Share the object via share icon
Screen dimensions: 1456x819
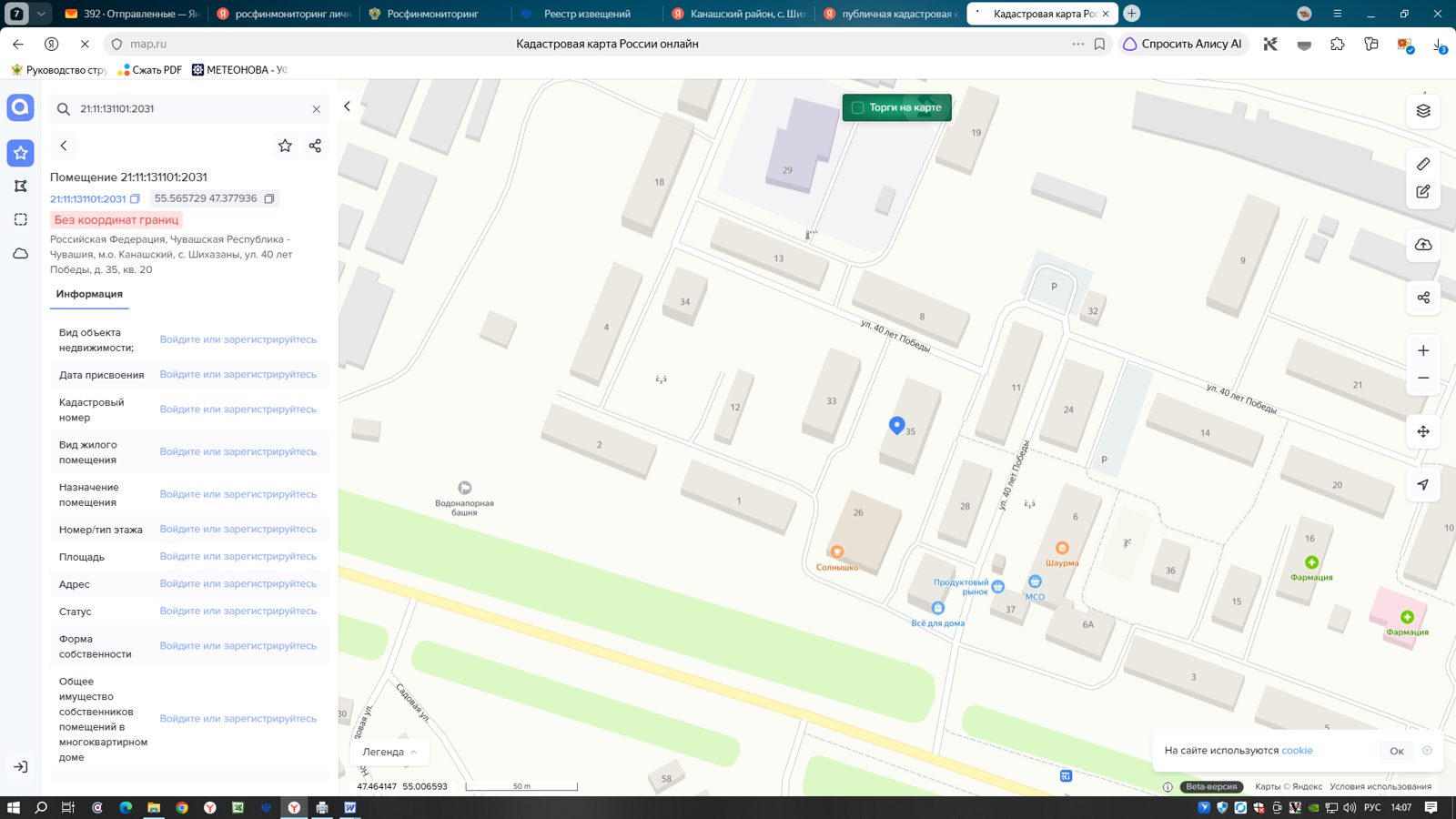[x=315, y=146]
